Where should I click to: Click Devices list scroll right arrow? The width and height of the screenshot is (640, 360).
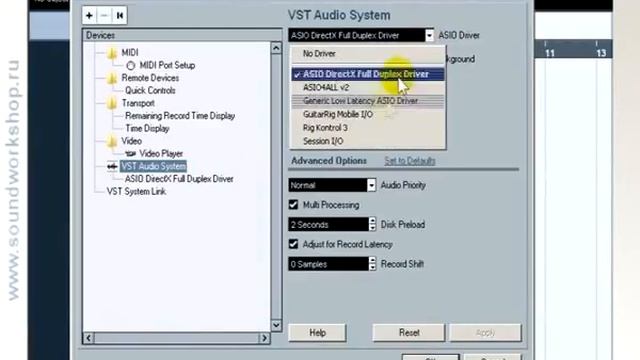tap(264, 338)
